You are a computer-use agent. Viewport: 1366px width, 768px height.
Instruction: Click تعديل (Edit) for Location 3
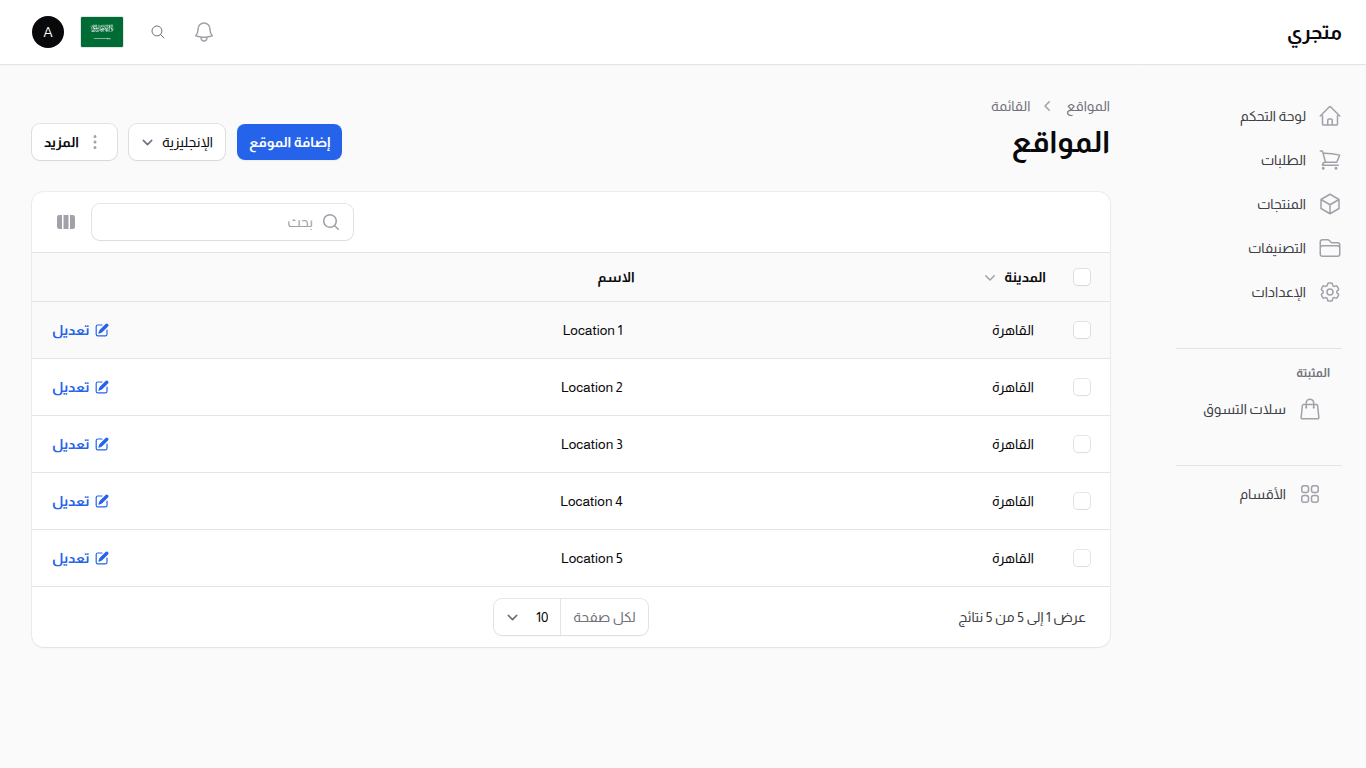[80, 444]
